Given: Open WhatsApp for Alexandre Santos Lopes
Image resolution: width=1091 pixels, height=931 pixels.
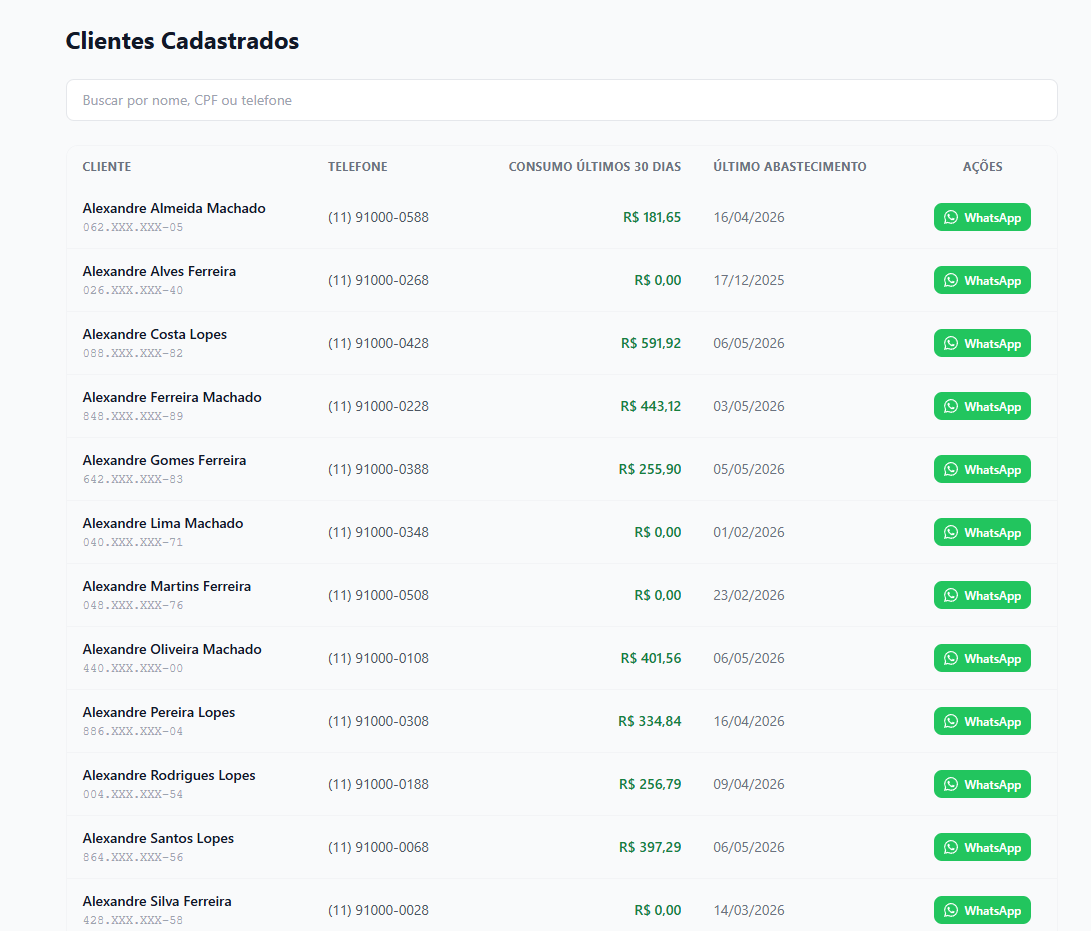Looking at the screenshot, I should [x=982, y=847].
